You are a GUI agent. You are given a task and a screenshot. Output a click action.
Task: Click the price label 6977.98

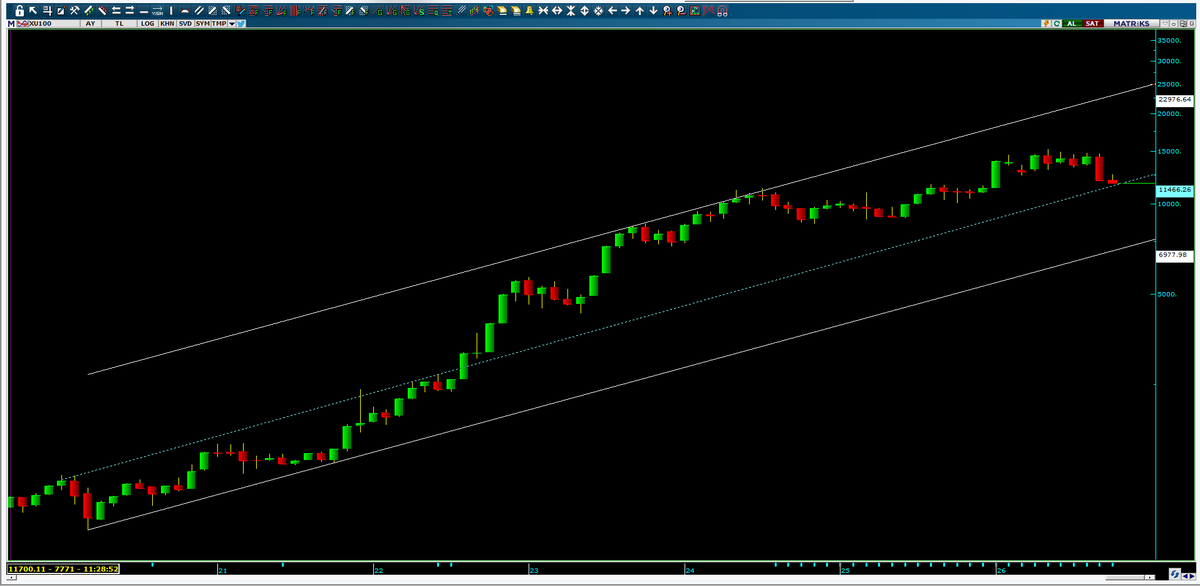(1174, 255)
